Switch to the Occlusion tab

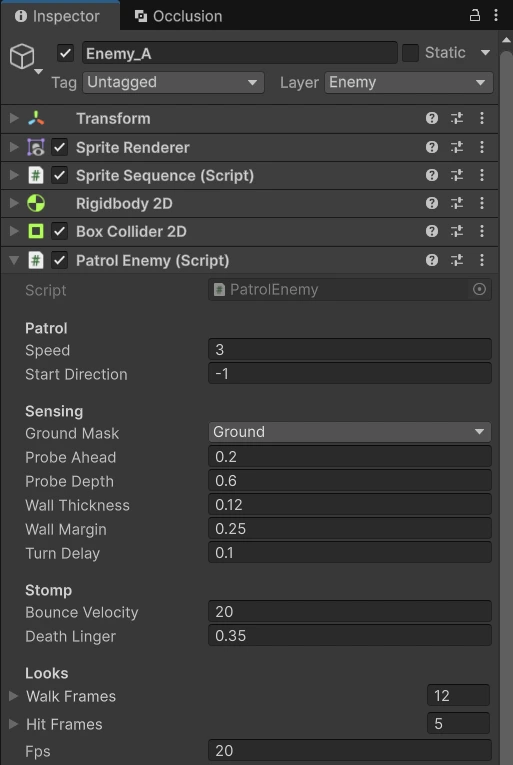179,16
